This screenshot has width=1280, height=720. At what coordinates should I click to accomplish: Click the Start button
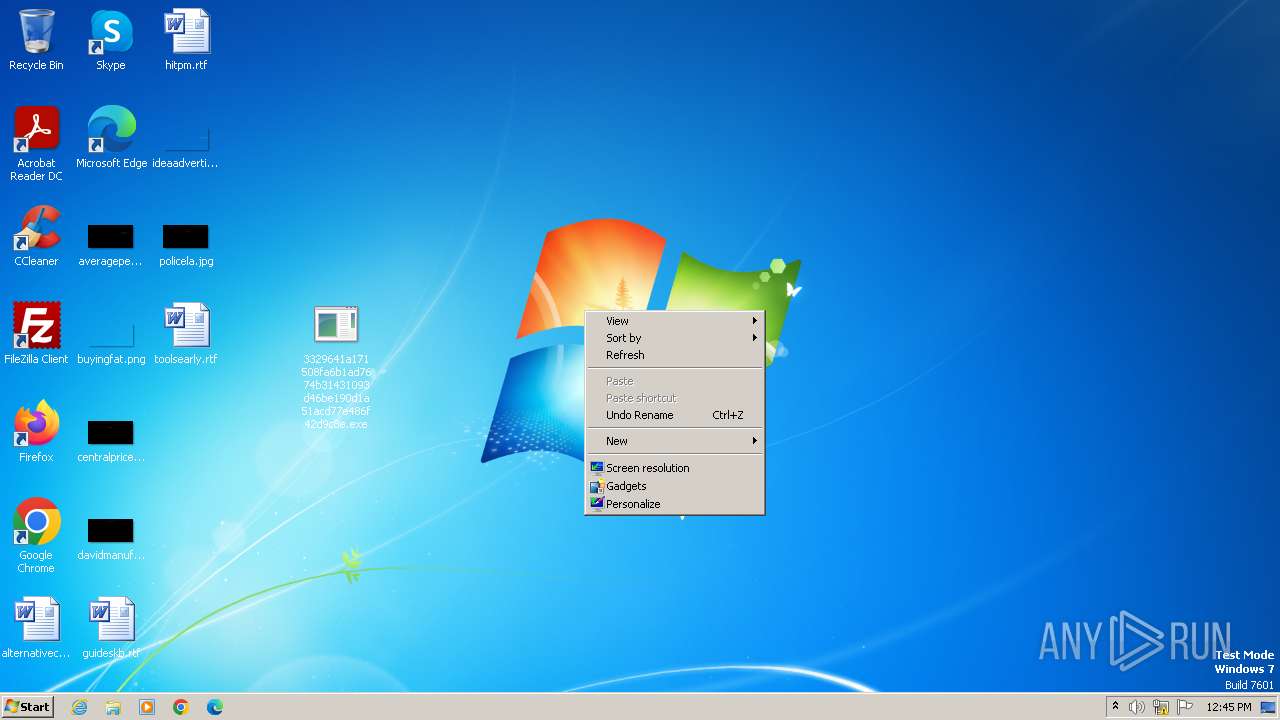tap(28, 707)
